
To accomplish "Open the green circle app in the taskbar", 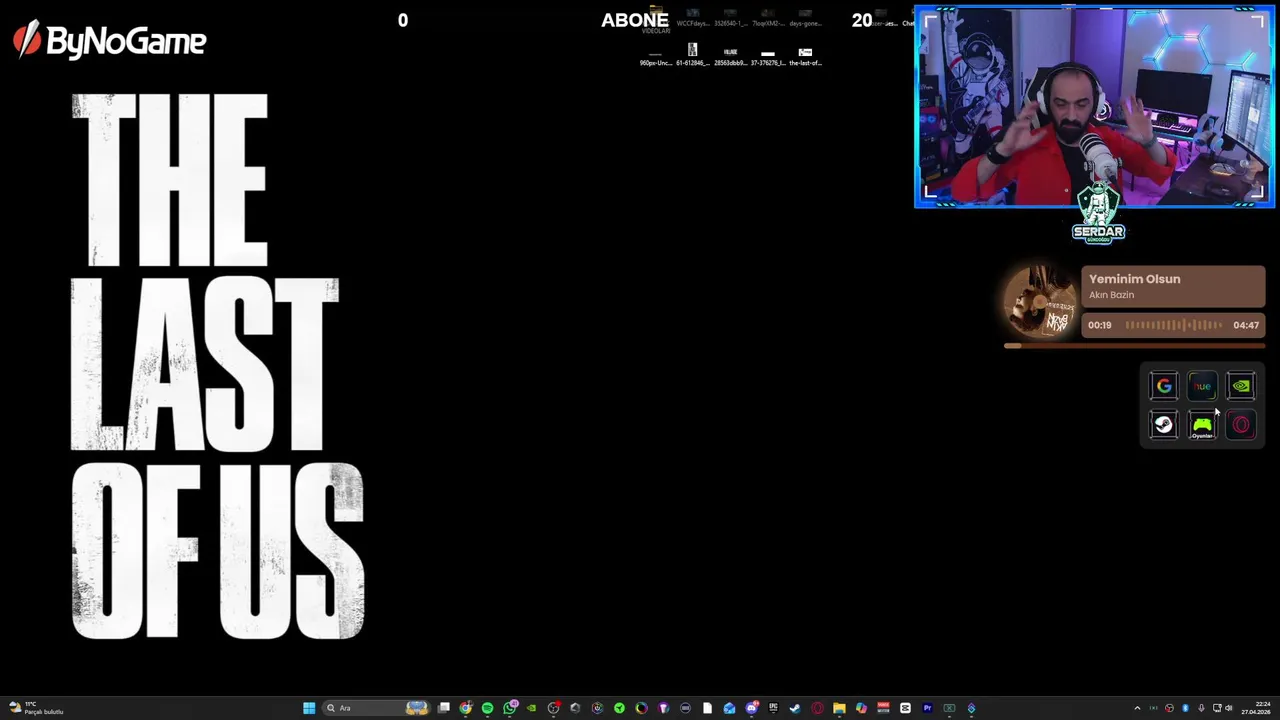I will point(619,708).
